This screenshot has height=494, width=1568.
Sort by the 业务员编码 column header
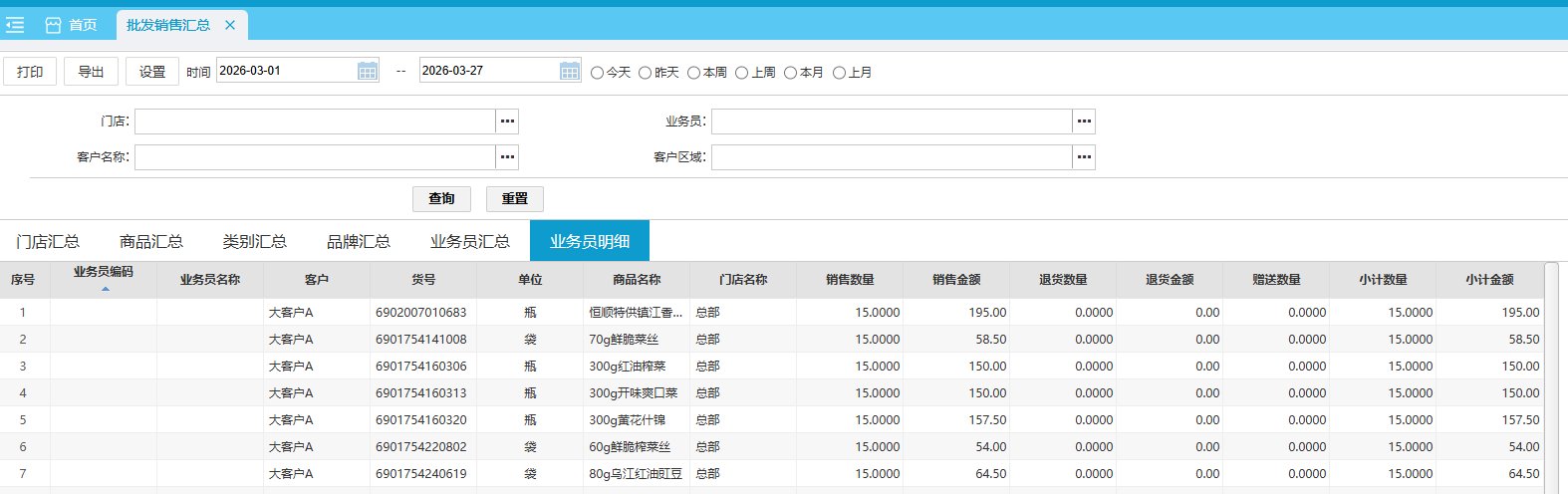tap(104, 273)
